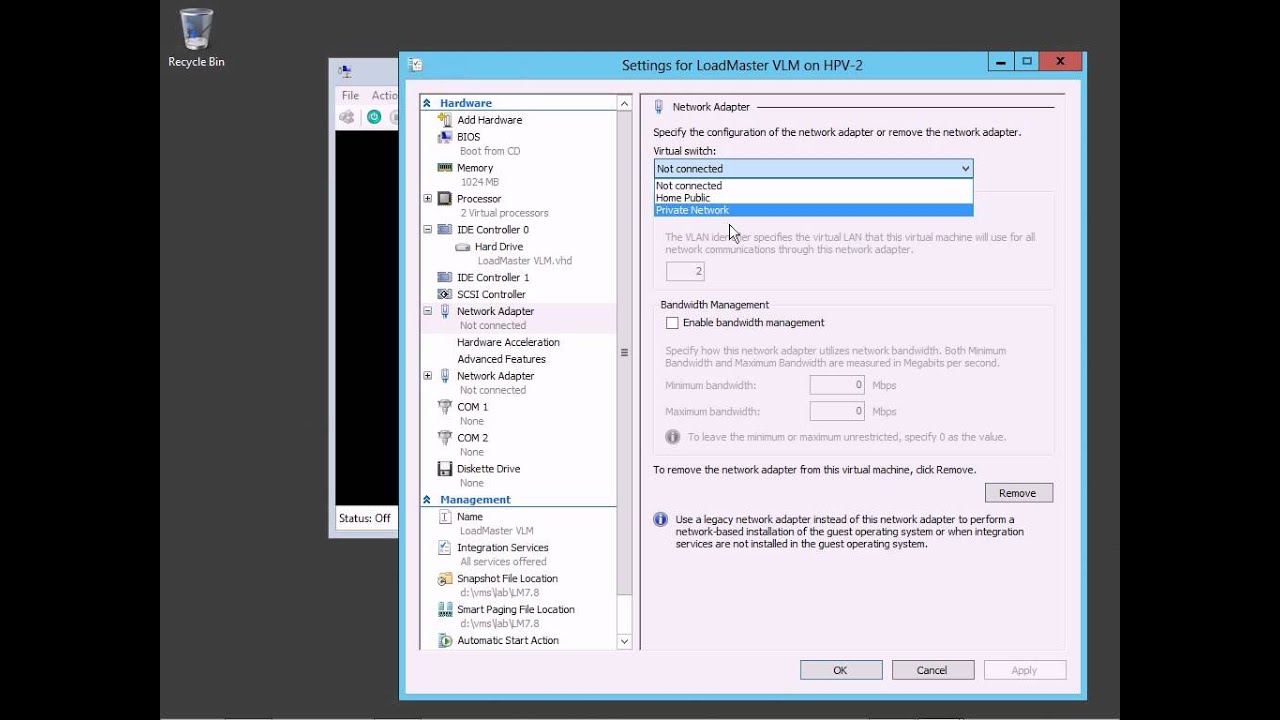The image size is (1280, 720).
Task: Click the Integration Services icon
Action: tap(445, 548)
